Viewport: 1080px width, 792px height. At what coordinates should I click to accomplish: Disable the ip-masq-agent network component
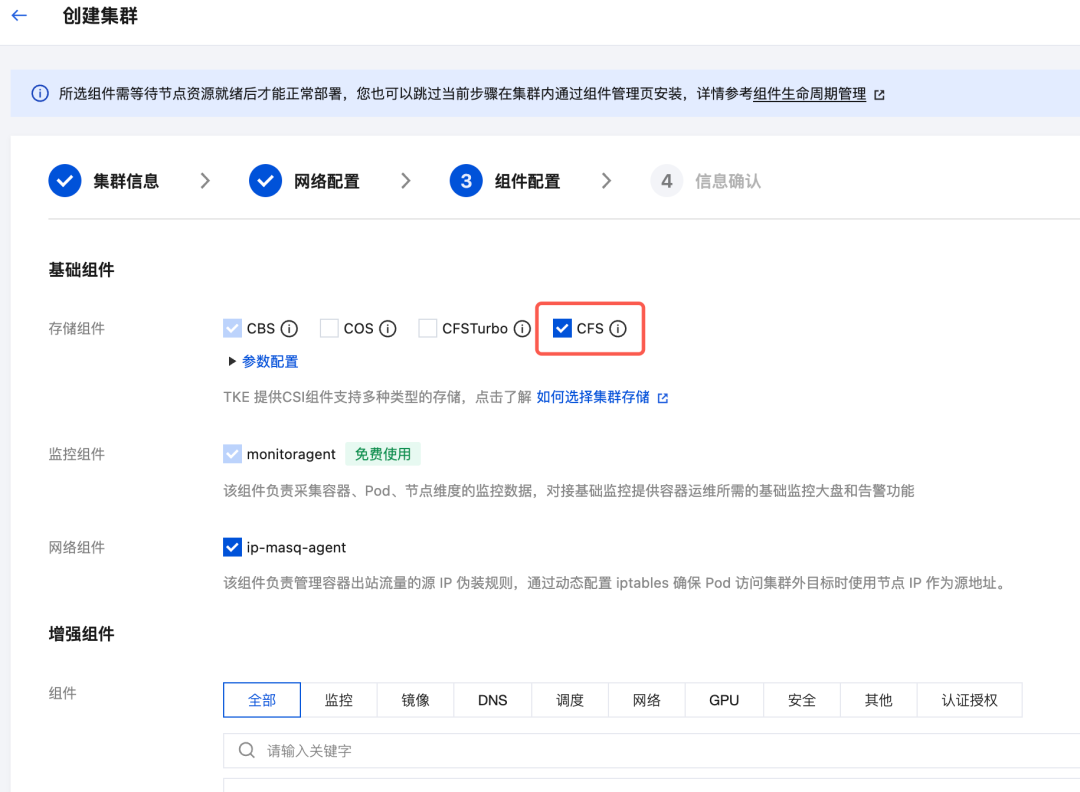pos(232,547)
